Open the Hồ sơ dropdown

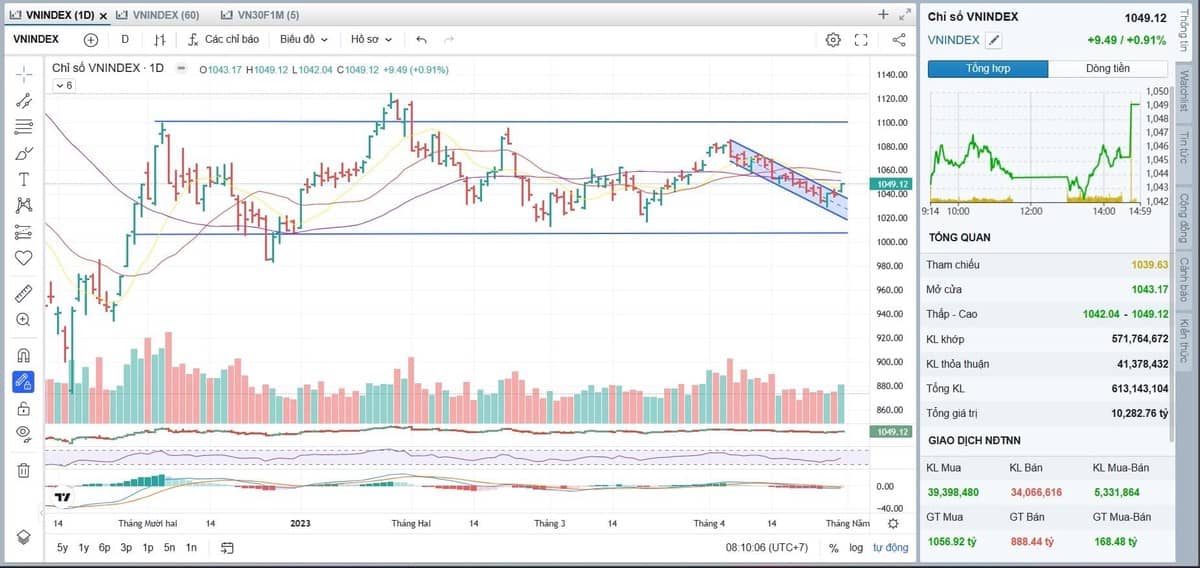pos(371,40)
